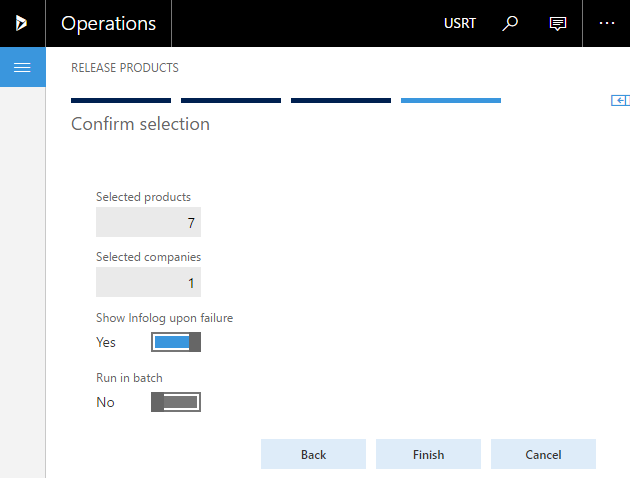Screen dimensions: 630x478
Task: Go to the Operations workspace title
Action: (x=108, y=23)
